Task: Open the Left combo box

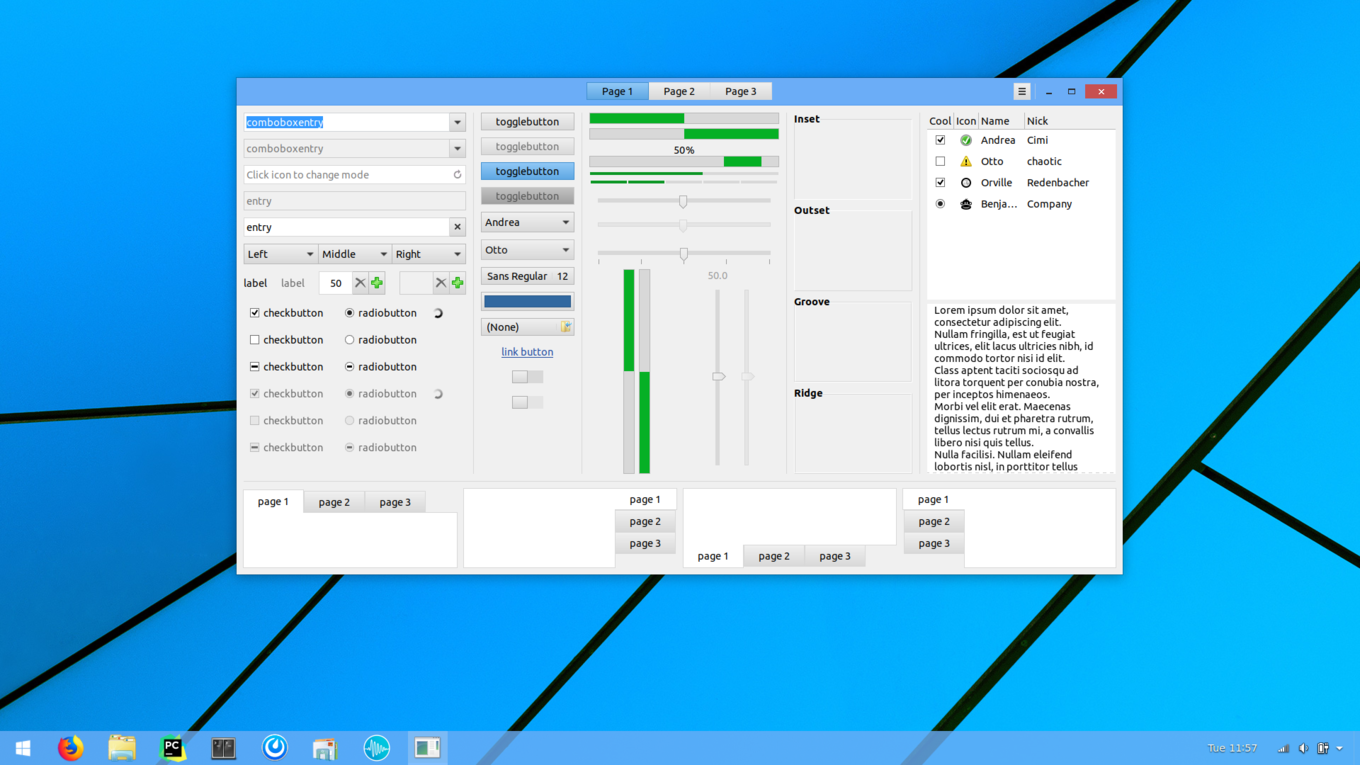Action: coord(280,254)
